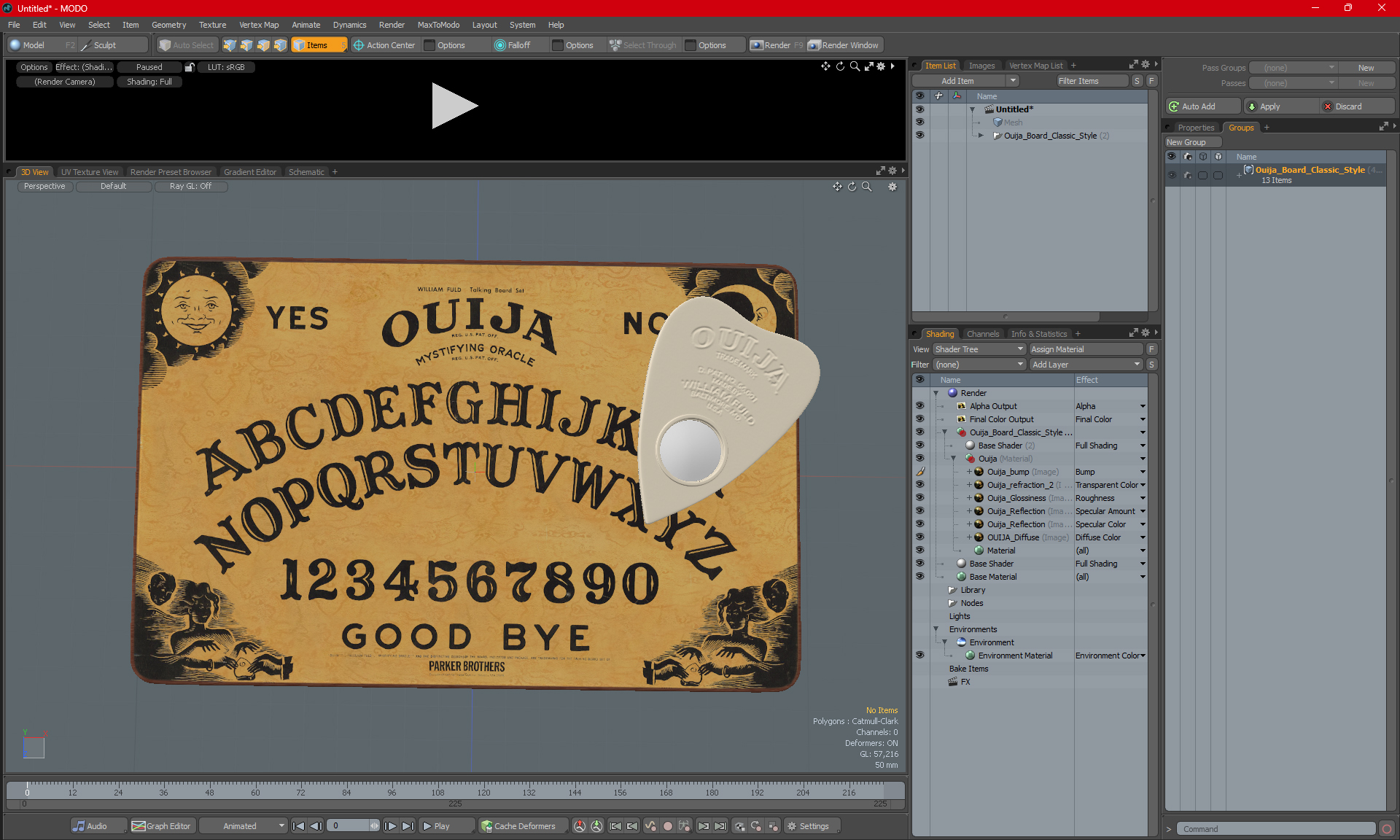This screenshot has height=840, width=1400.
Task: Click the current frame number field
Action: coord(349,826)
